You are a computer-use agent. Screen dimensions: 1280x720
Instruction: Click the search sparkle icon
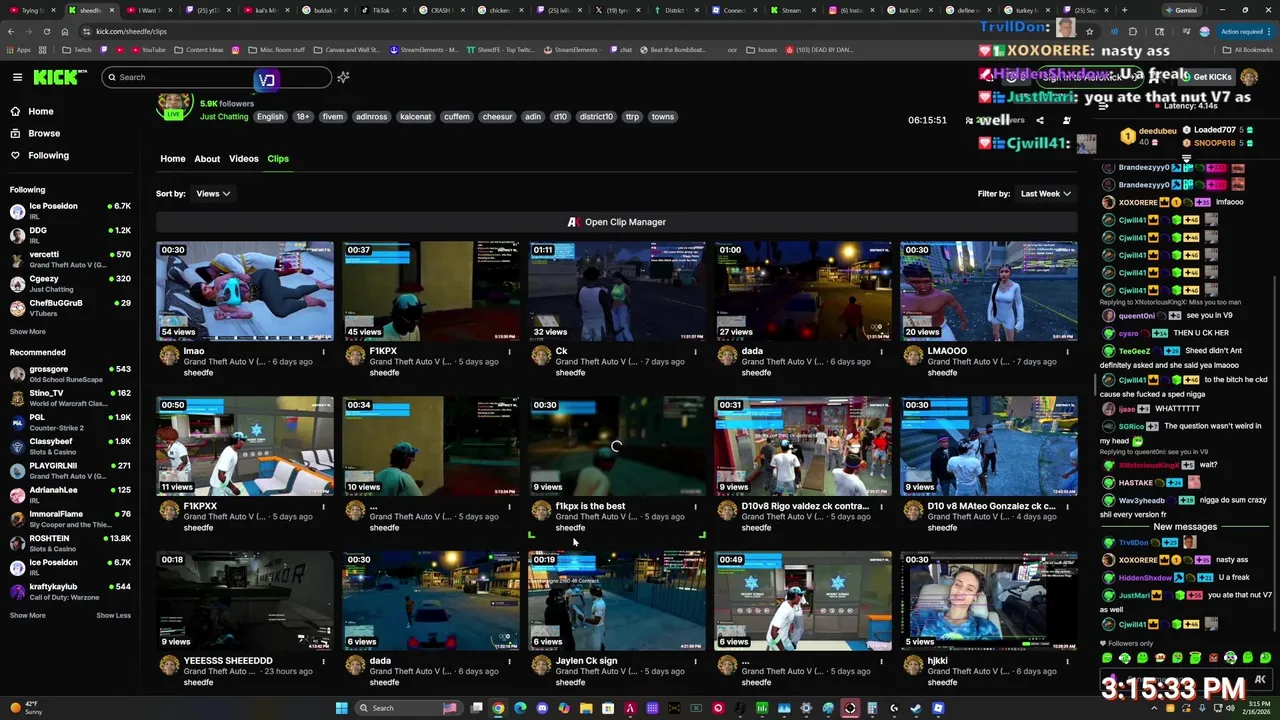pos(343,77)
